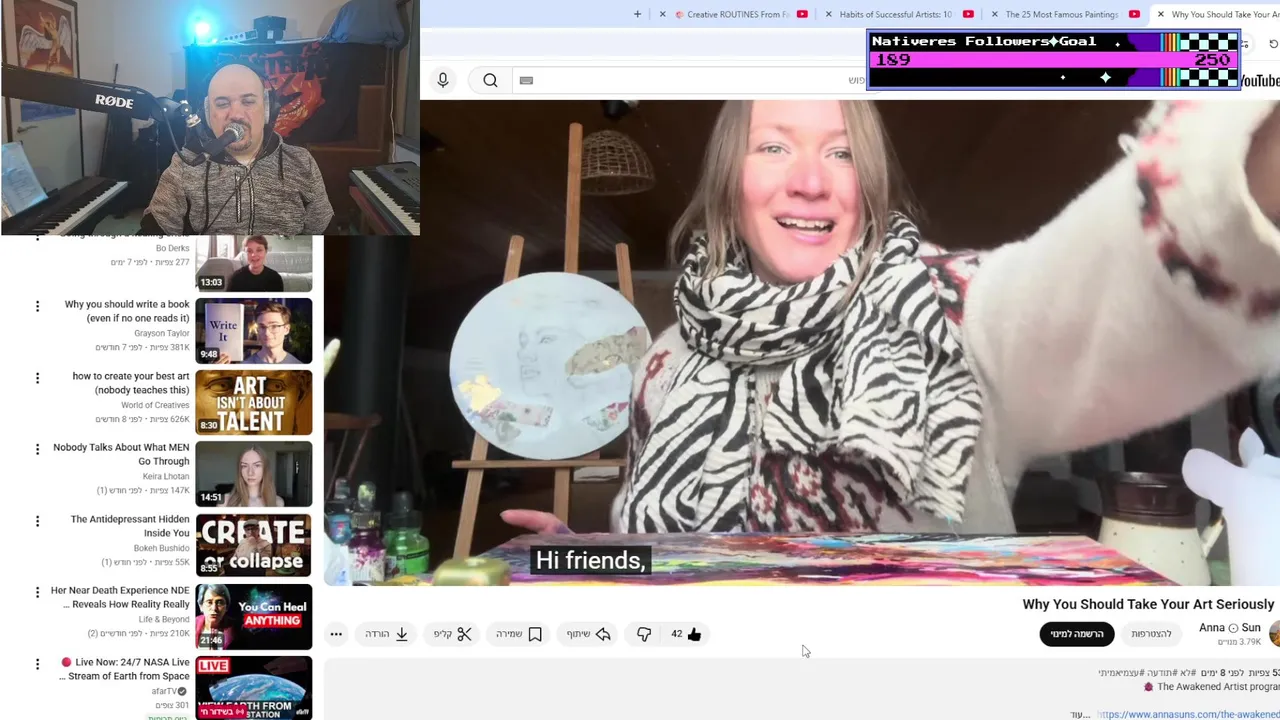Open the annasuns.com description link

(x=1189, y=715)
